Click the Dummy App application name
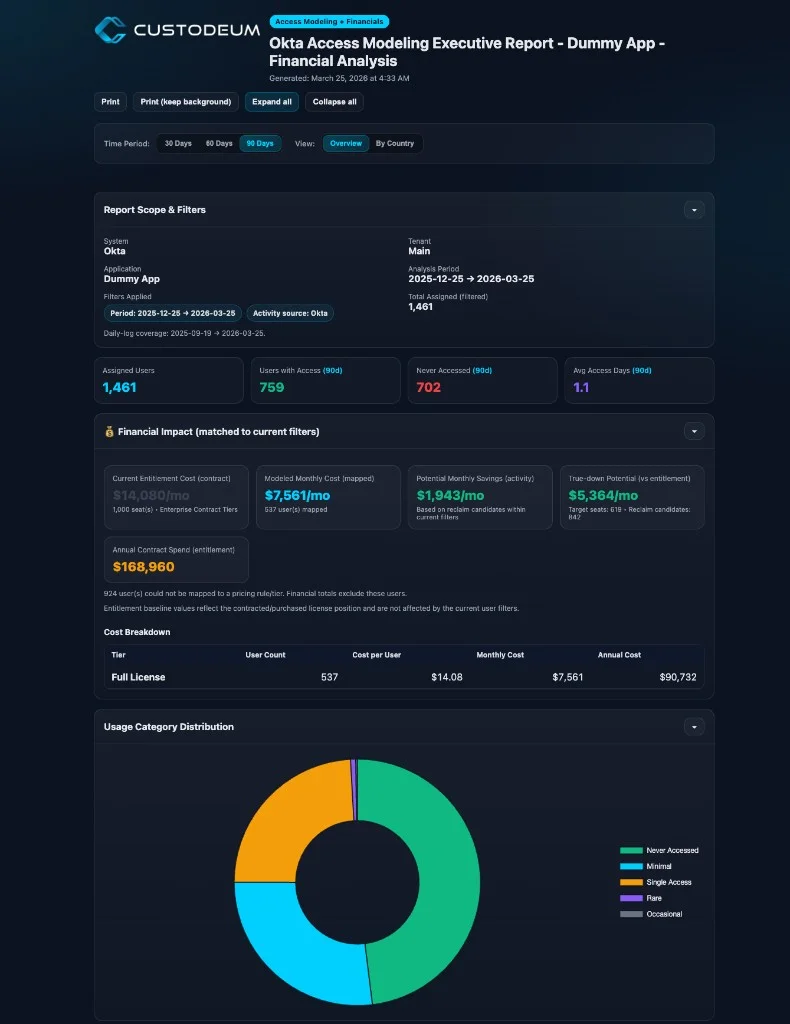The image size is (790, 1024). tap(132, 279)
